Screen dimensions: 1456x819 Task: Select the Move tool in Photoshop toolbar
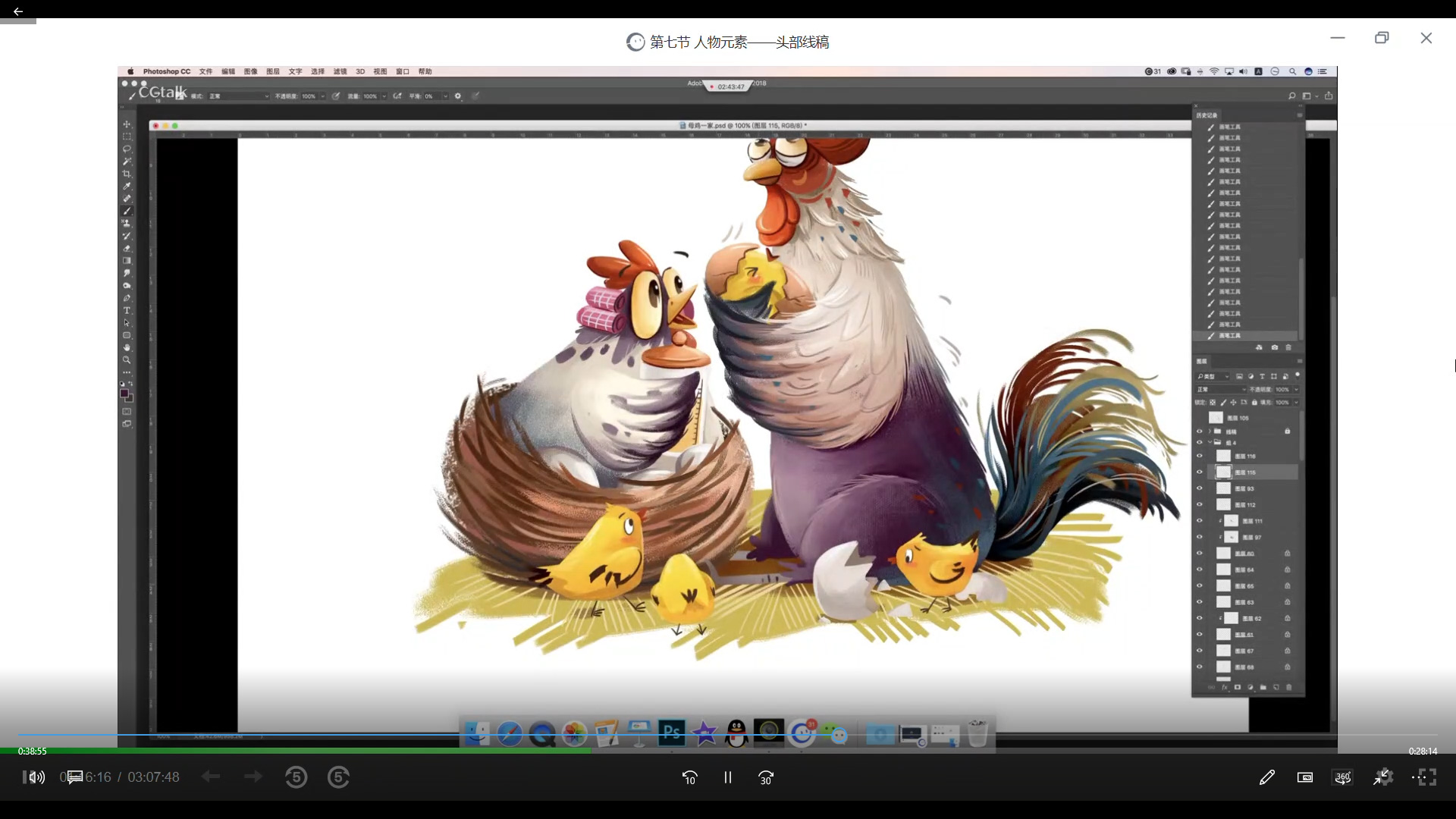(127, 124)
